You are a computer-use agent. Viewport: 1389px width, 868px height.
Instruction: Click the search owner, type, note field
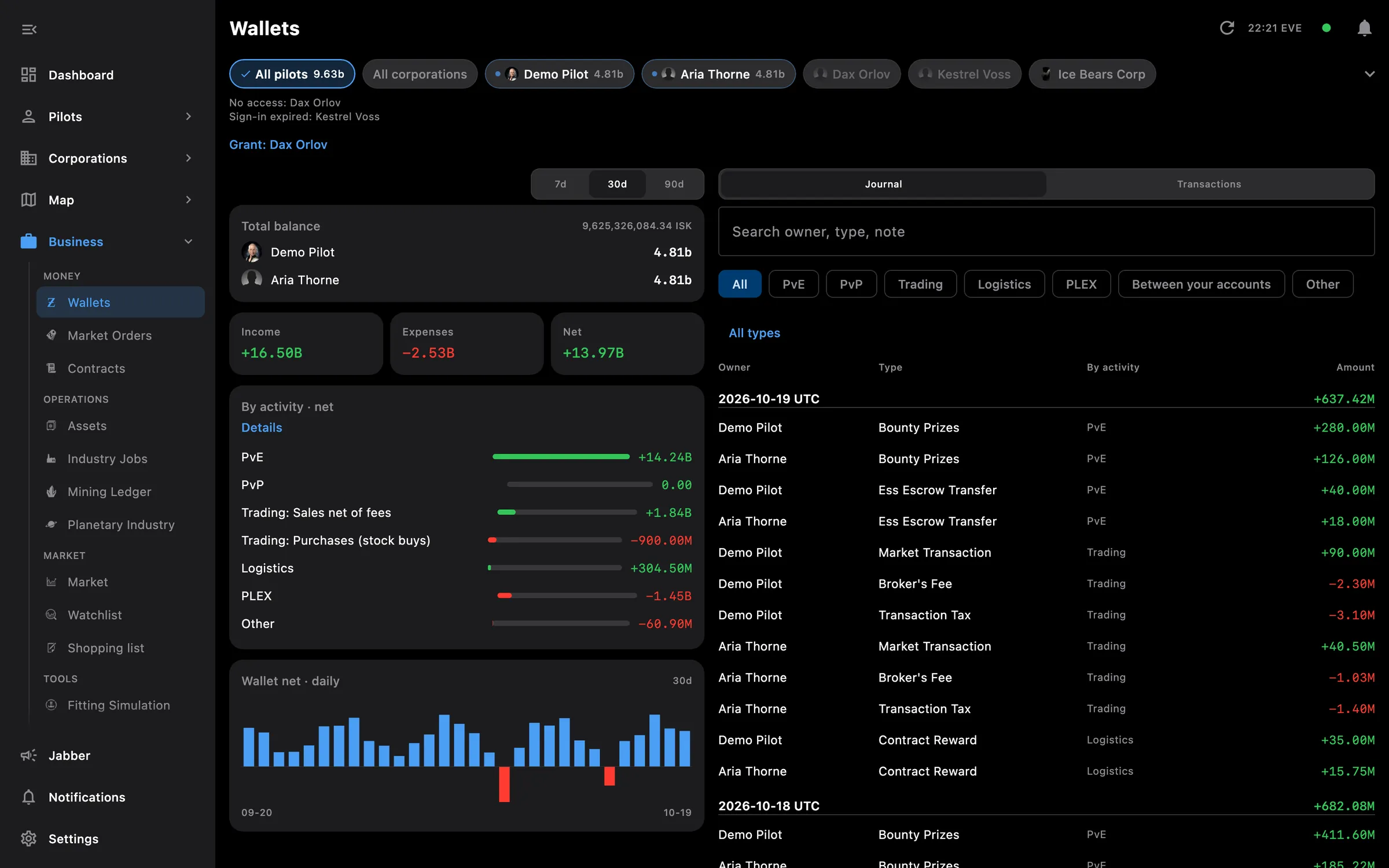coord(1046,231)
